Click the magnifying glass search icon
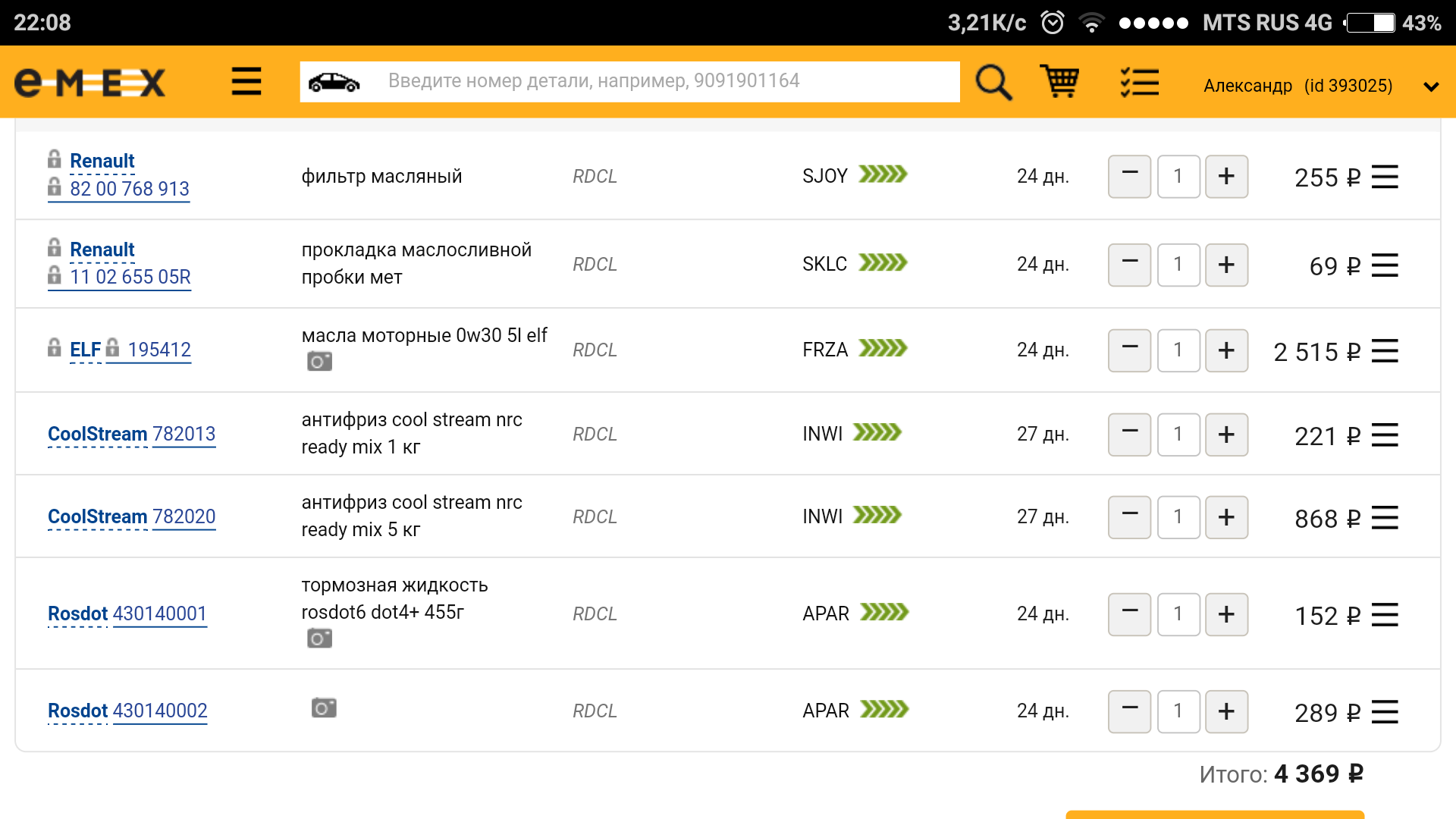This screenshot has width=1456, height=819. [993, 82]
